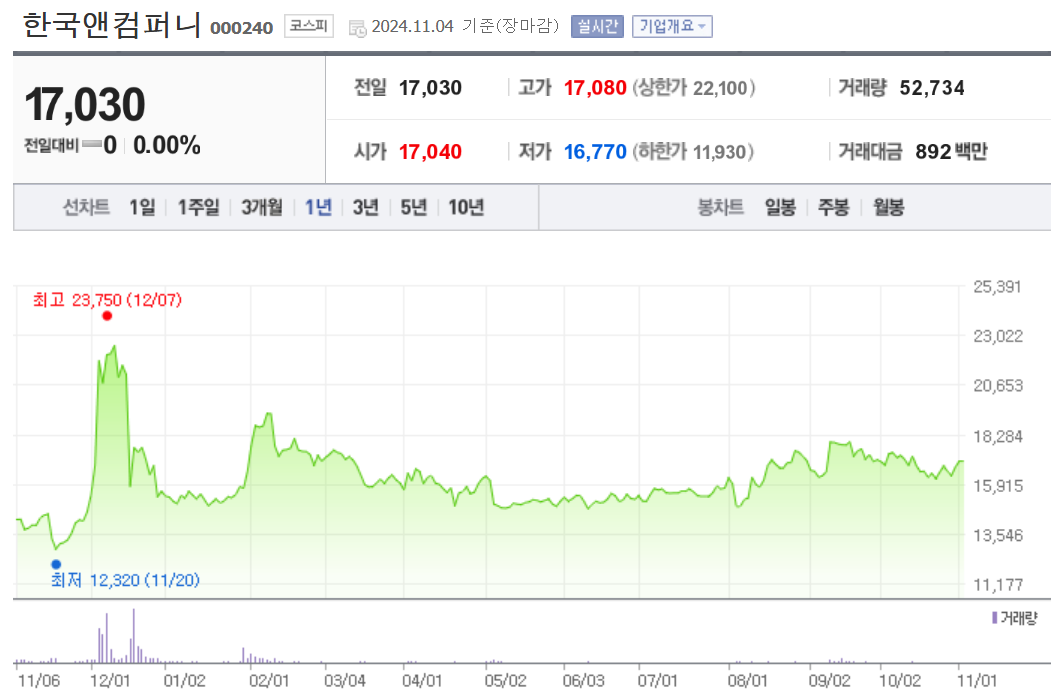Click the 최고 23,750 (12/07) label
This screenshot has width=1051, height=700.
[107, 300]
